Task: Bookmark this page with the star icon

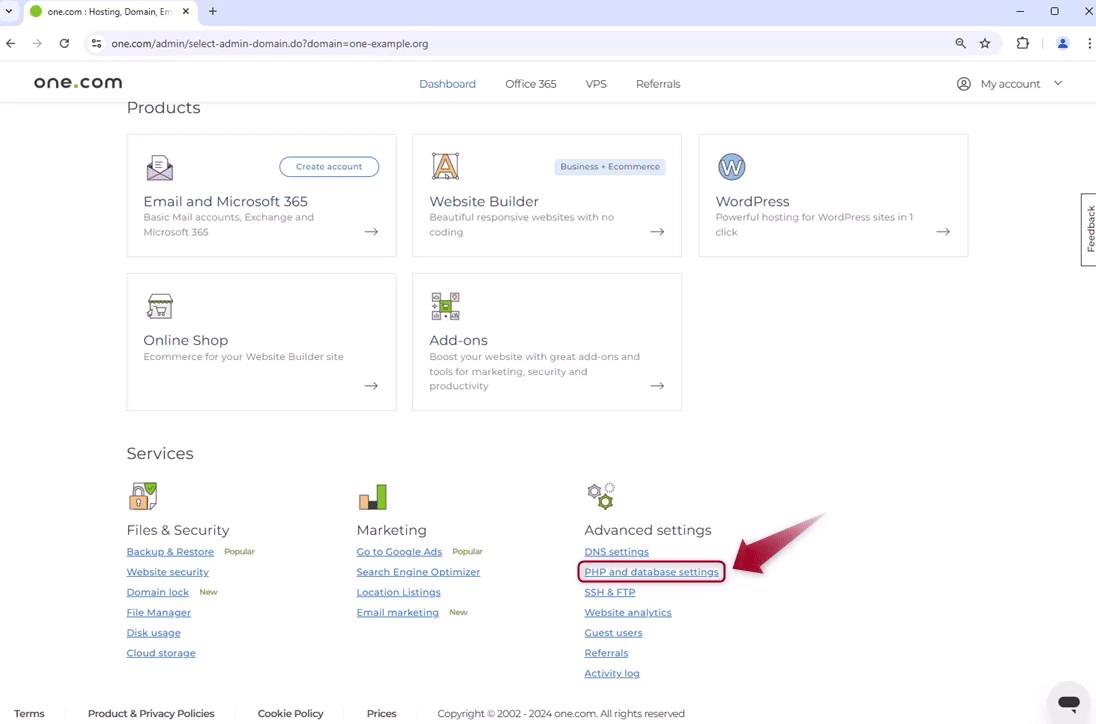Action: coord(985,44)
